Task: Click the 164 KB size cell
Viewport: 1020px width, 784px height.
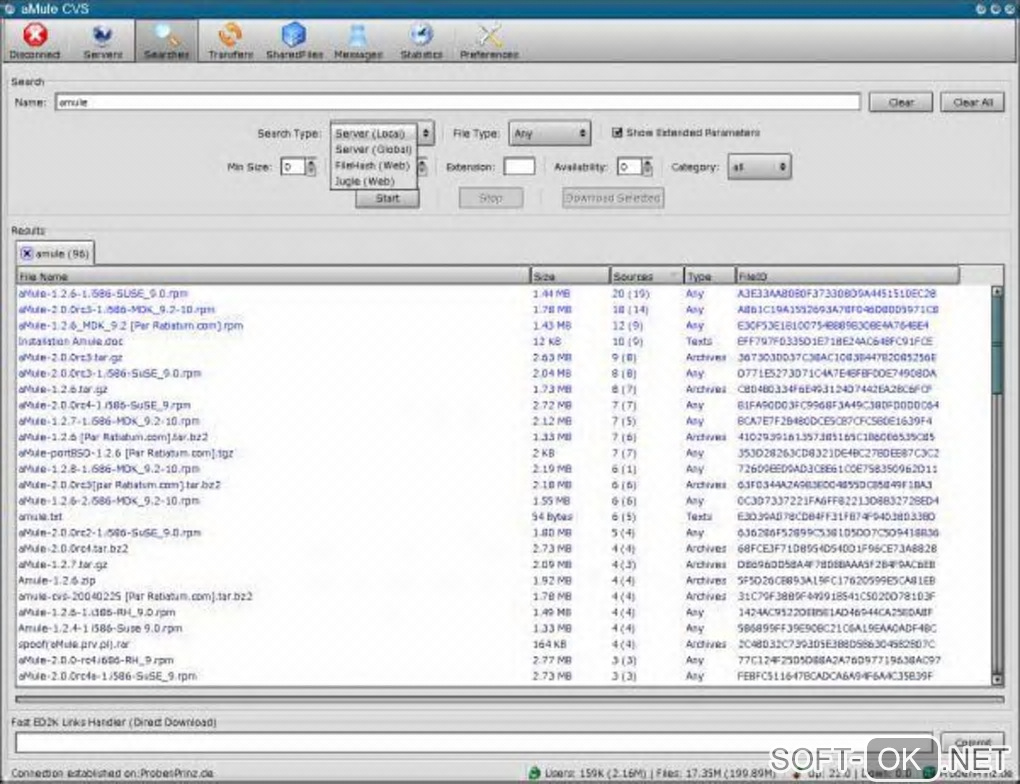Action: (549, 644)
